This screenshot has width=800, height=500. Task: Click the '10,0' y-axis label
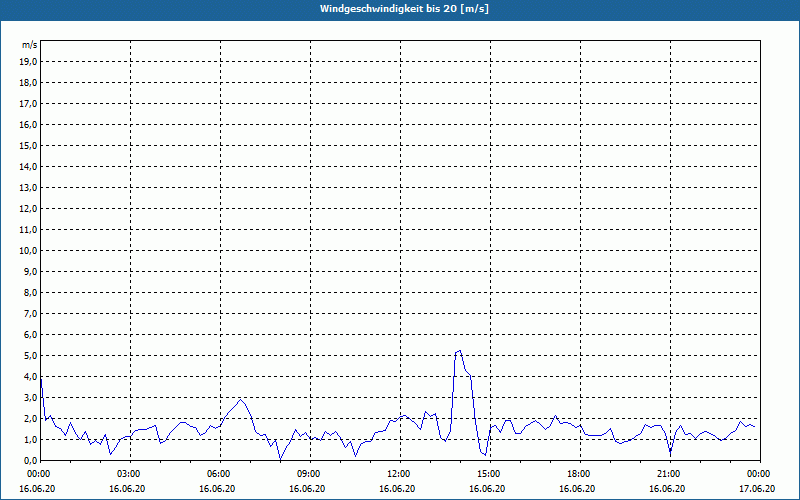[29, 251]
